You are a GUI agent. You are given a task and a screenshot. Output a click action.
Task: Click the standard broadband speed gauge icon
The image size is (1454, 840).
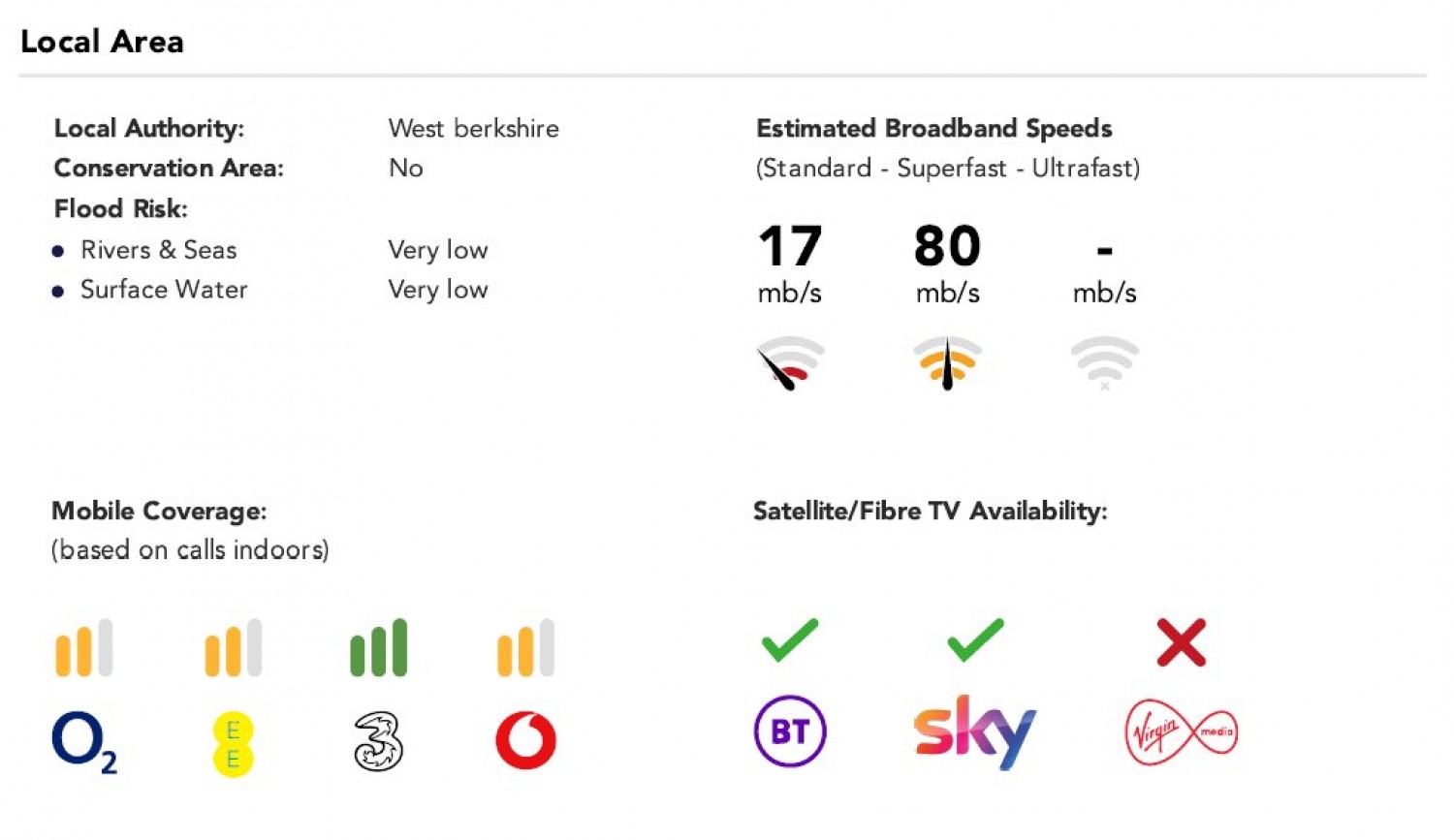pyautogui.click(x=790, y=363)
